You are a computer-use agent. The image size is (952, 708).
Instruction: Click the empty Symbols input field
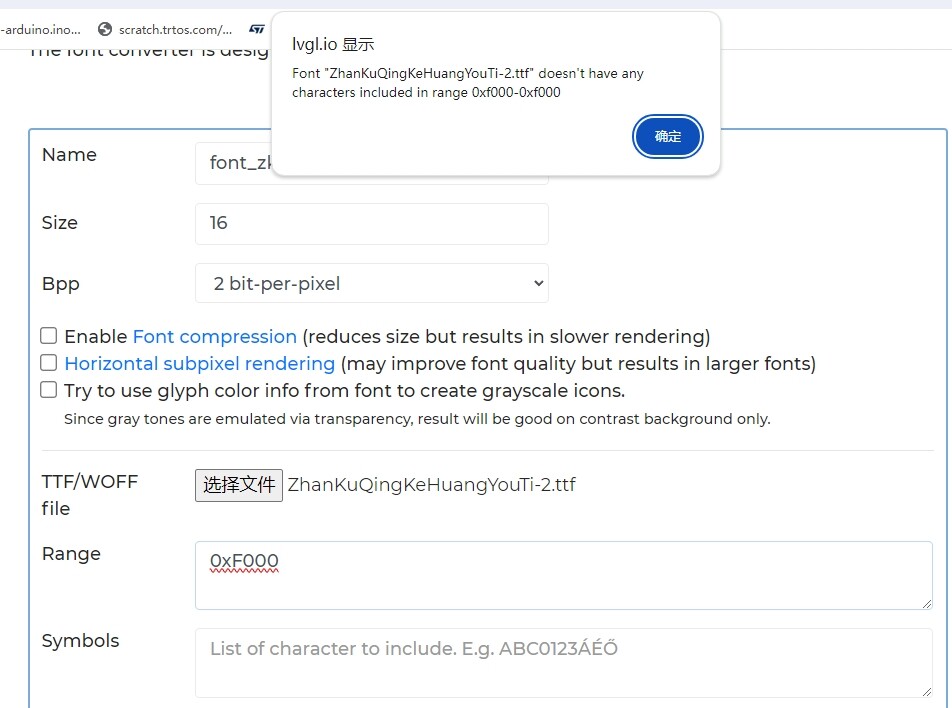click(563, 662)
